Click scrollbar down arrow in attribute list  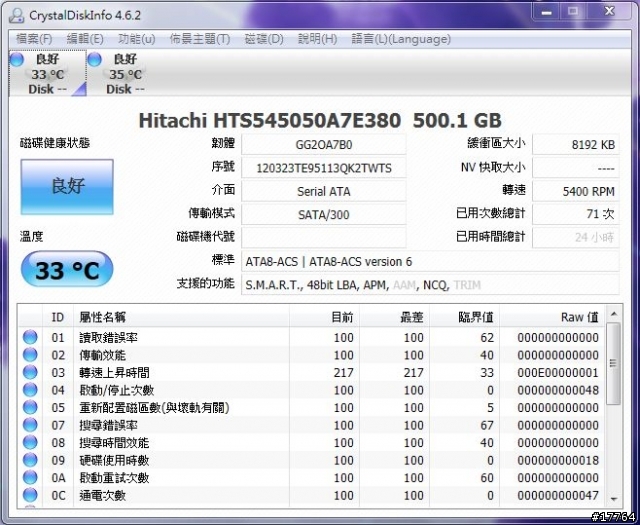[x=613, y=498]
